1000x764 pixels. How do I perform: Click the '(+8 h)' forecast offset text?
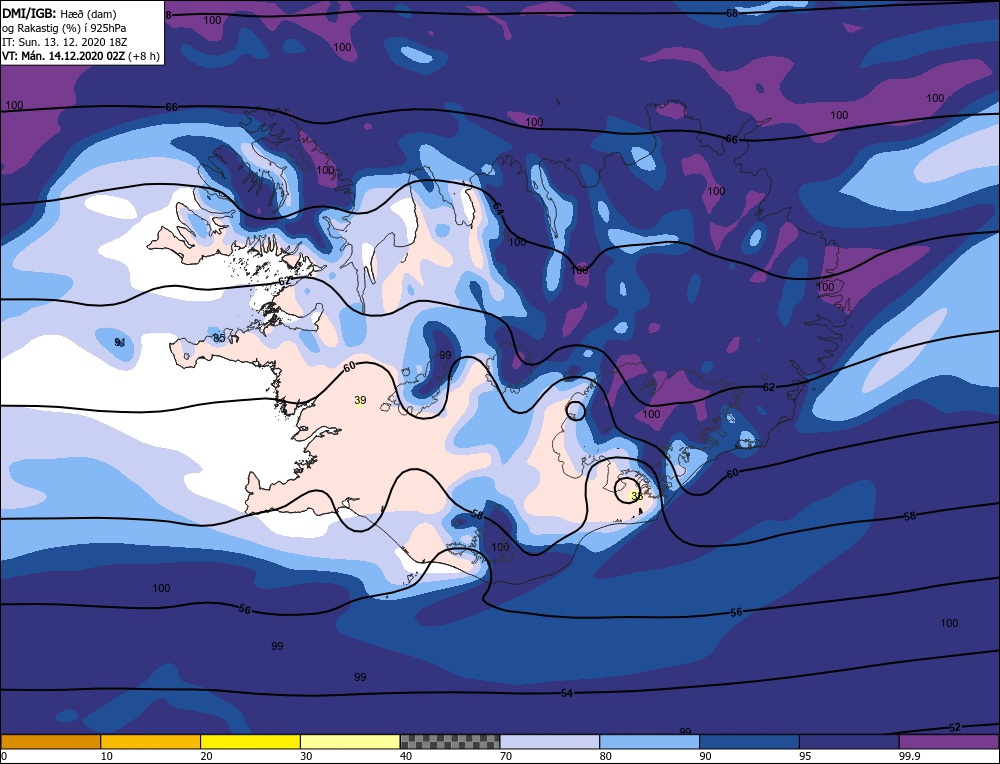(x=144, y=56)
